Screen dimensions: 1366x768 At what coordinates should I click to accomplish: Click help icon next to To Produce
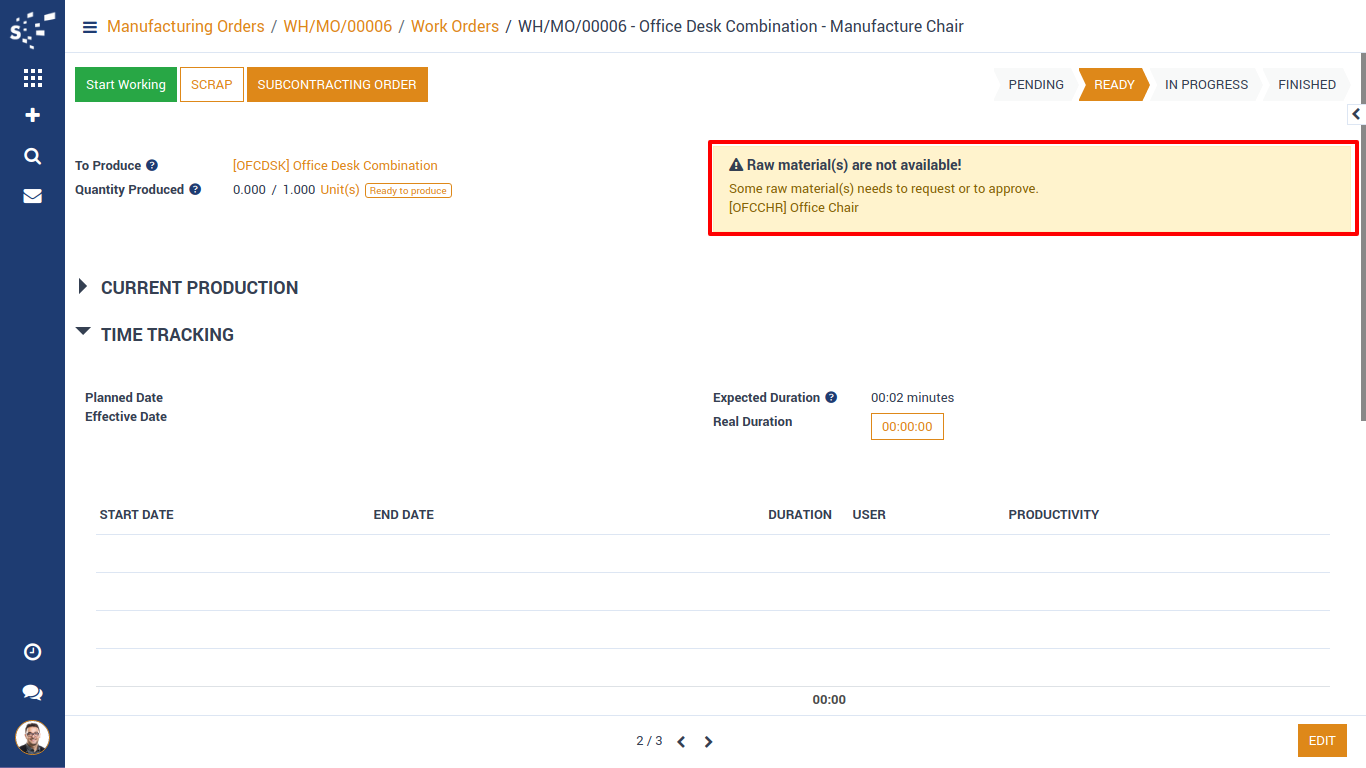(x=152, y=166)
